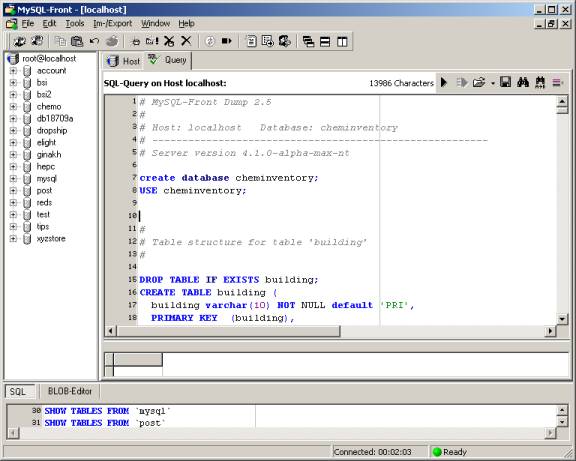
Task: Open the File menu
Action: point(28,24)
